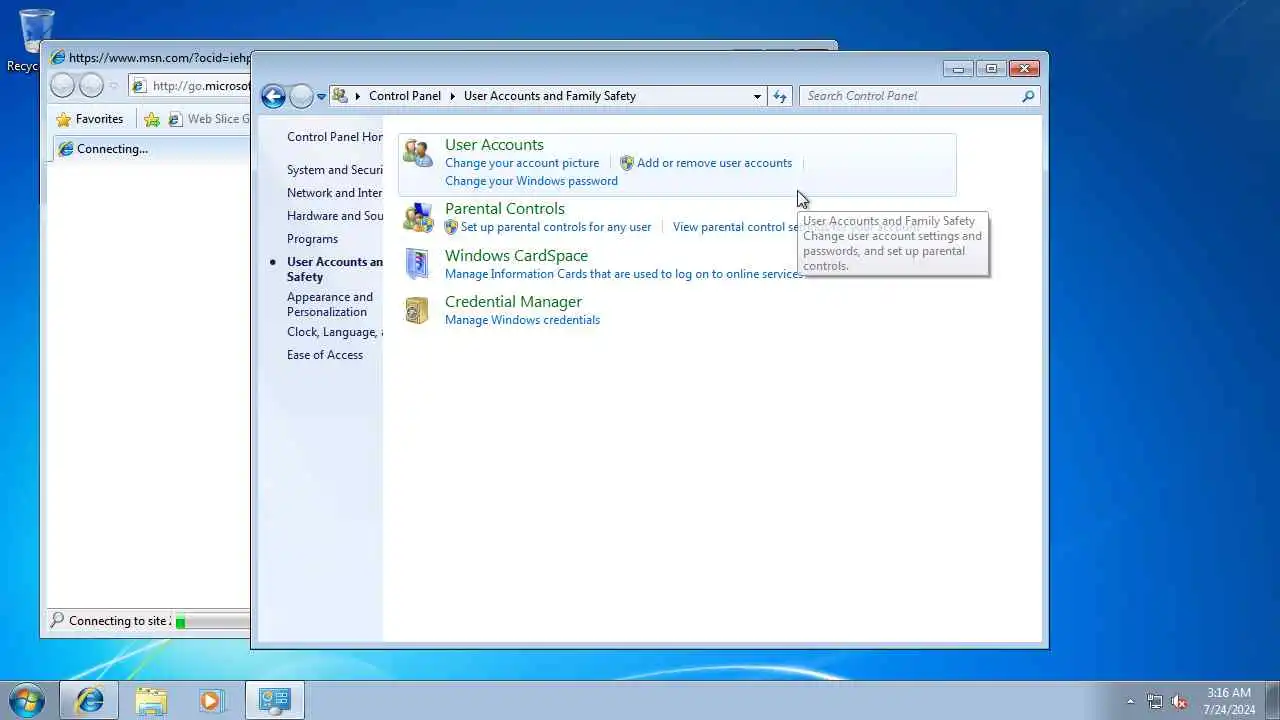Select Ease of Access in sidebar

pos(325,355)
